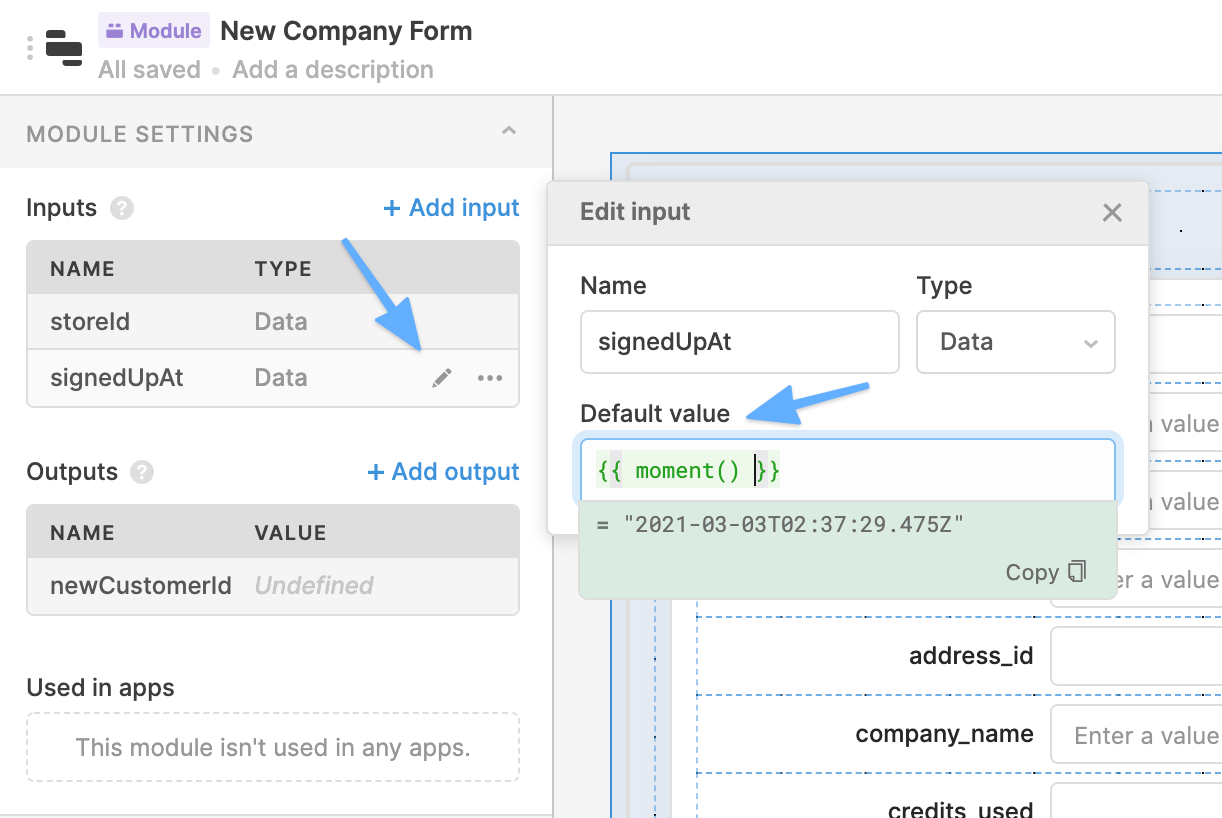Click the TYPE column header in Inputs
The height and width of the screenshot is (818, 1222).
point(283,268)
